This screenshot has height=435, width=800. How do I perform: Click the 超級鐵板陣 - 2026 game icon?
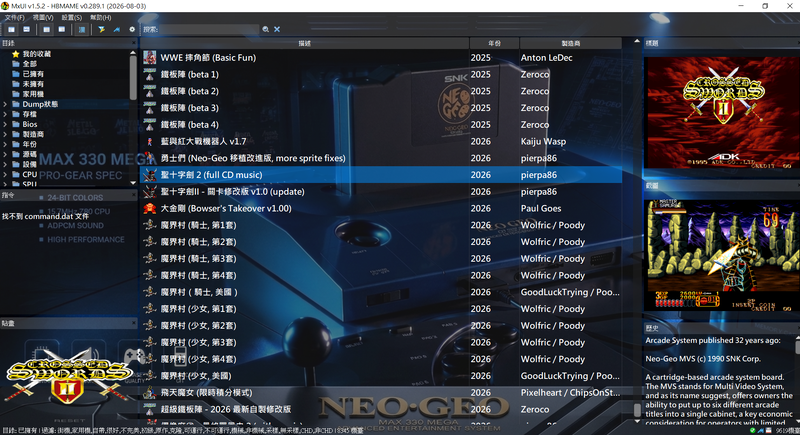[149, 410]
